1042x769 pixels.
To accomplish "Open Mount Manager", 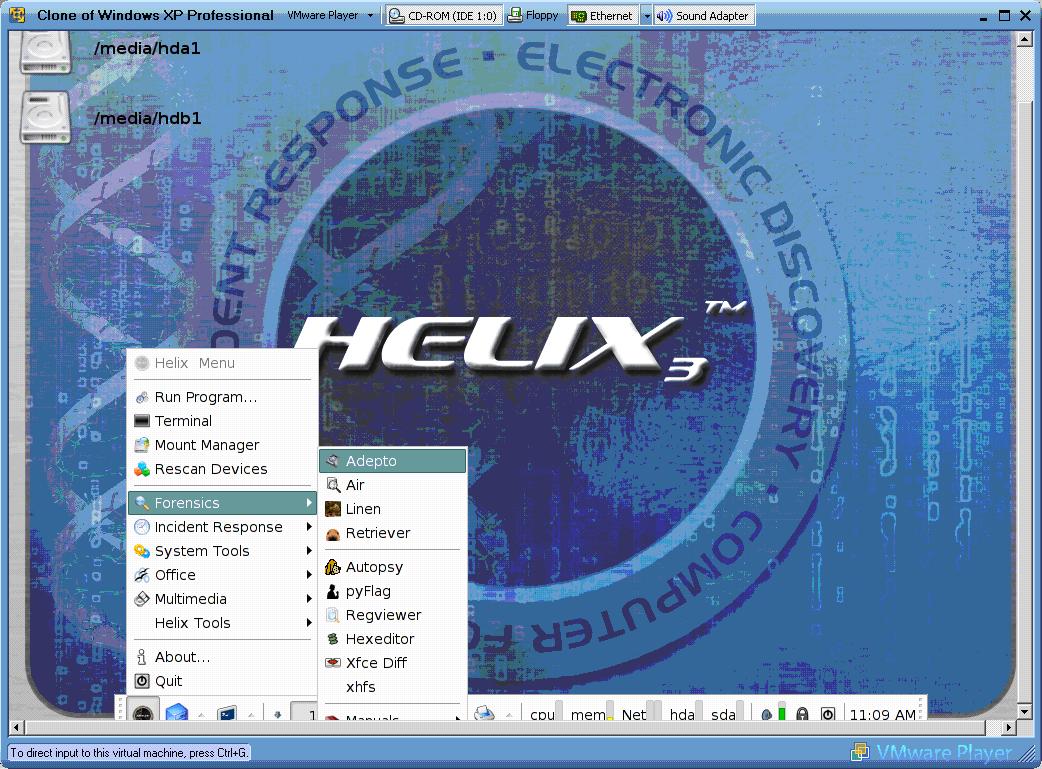I will (222, 445).
